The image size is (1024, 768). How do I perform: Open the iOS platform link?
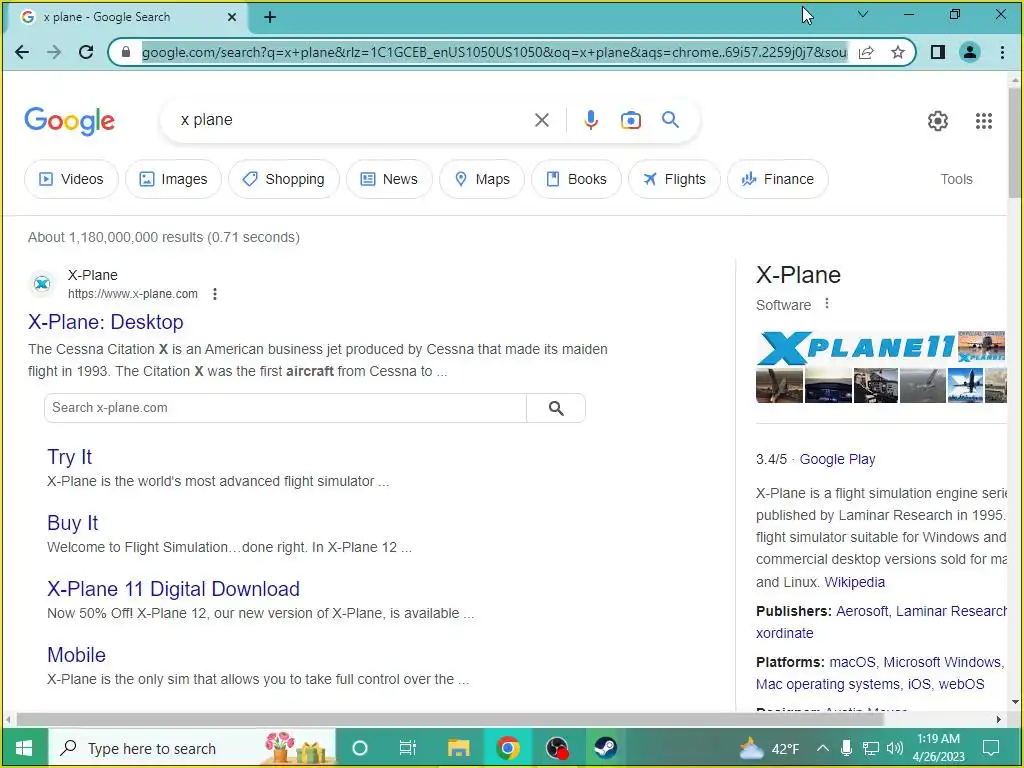(x=919, y=684)
